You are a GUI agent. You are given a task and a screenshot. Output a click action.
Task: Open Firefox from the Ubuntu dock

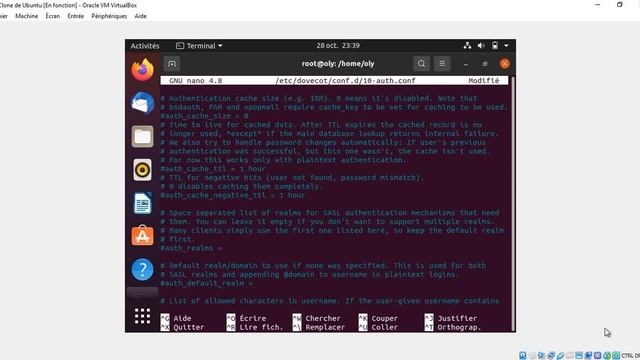point(142,70)
